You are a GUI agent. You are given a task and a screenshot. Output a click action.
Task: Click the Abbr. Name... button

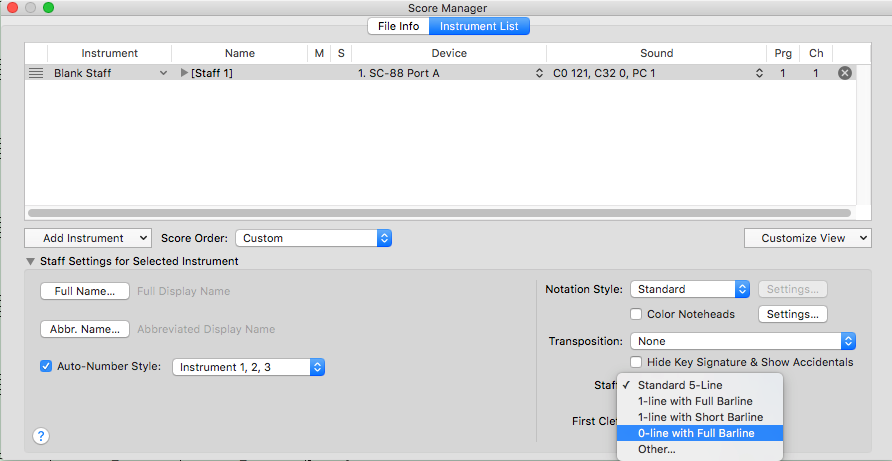[85, 329]
